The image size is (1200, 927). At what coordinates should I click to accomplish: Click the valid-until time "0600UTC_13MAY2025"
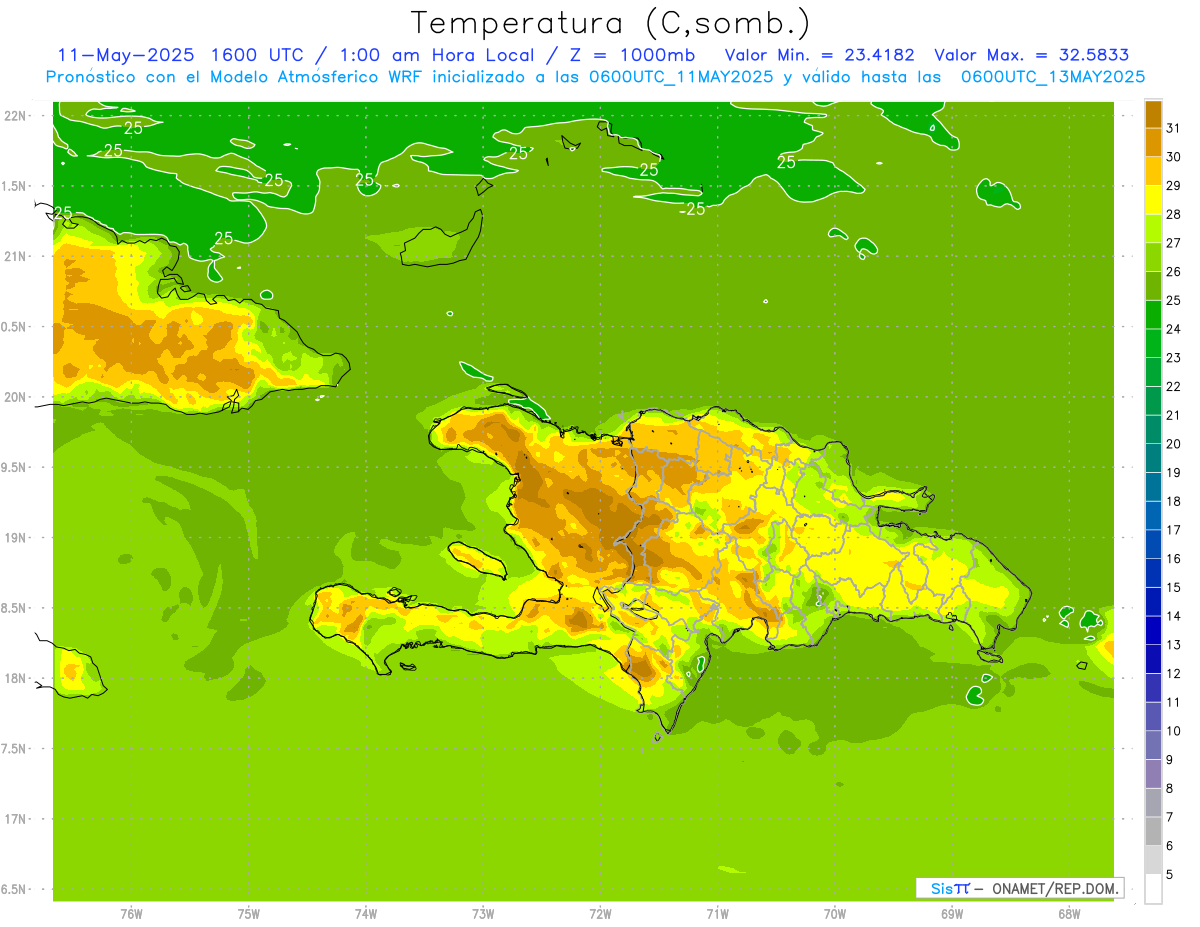(x=1053, y=76)
